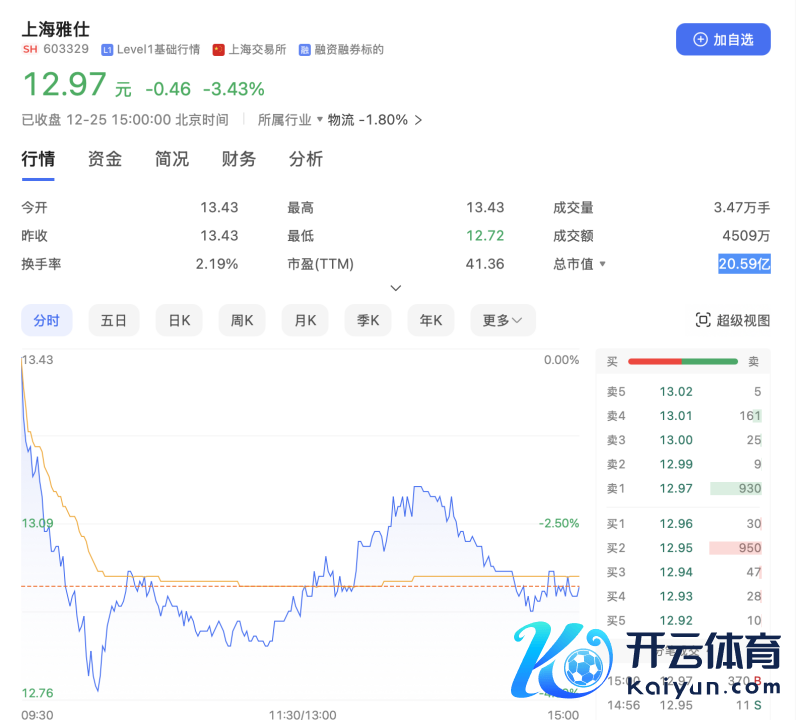This screenshot has width=796, height=720.
Task: Show the 周K chart
Action: pyautogui.click(x=242, y=320)
